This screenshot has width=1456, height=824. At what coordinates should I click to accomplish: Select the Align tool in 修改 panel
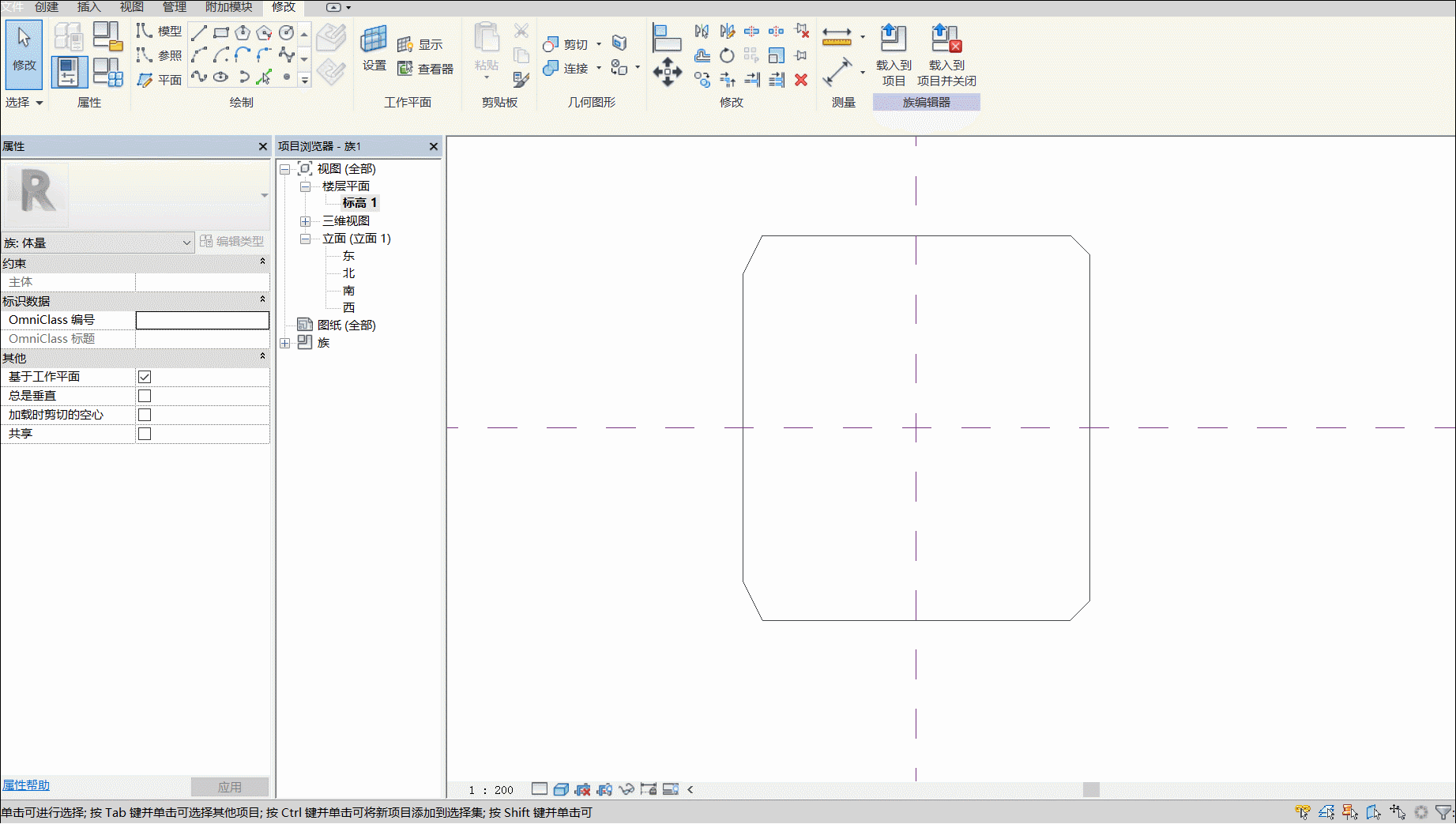pyautogui.click(x=667, y=37)
